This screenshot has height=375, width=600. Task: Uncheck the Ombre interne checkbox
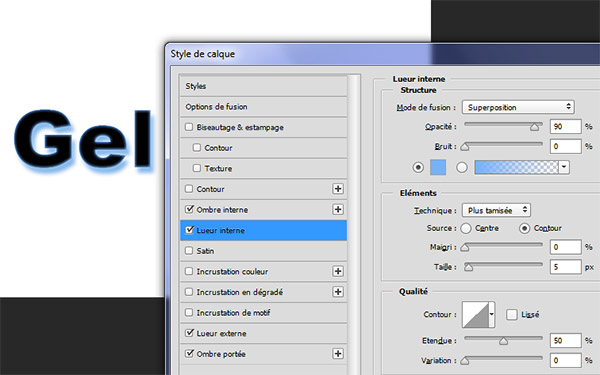click(x=189, y=209)
